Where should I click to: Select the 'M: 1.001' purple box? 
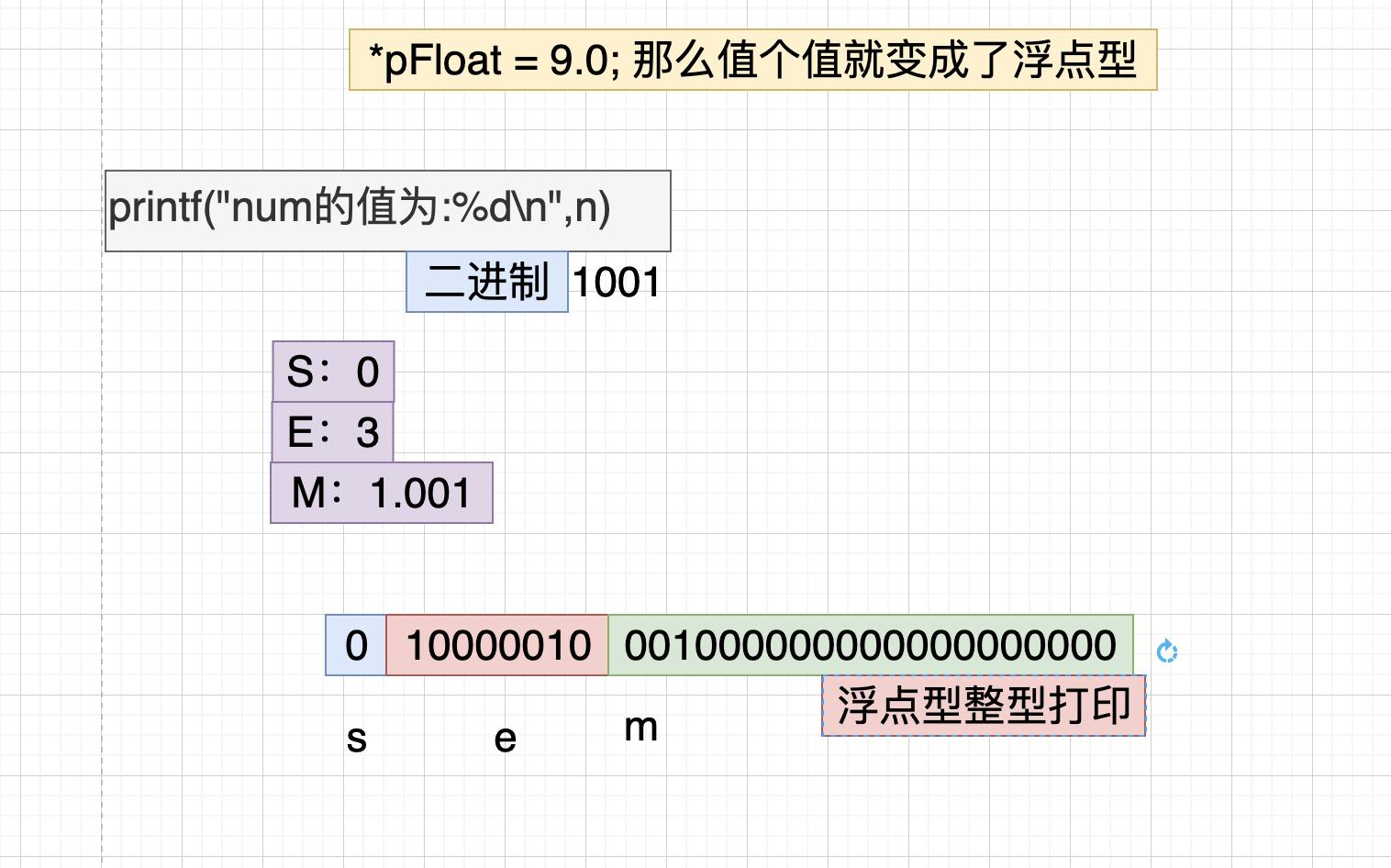tap(382, 493)
